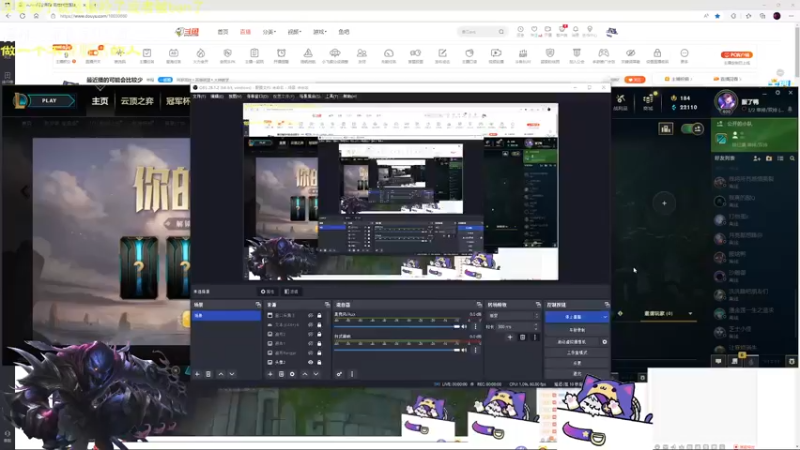Click start virtual camera button
The height and width of the screenshot is (450, 800).
coord(572,342)
